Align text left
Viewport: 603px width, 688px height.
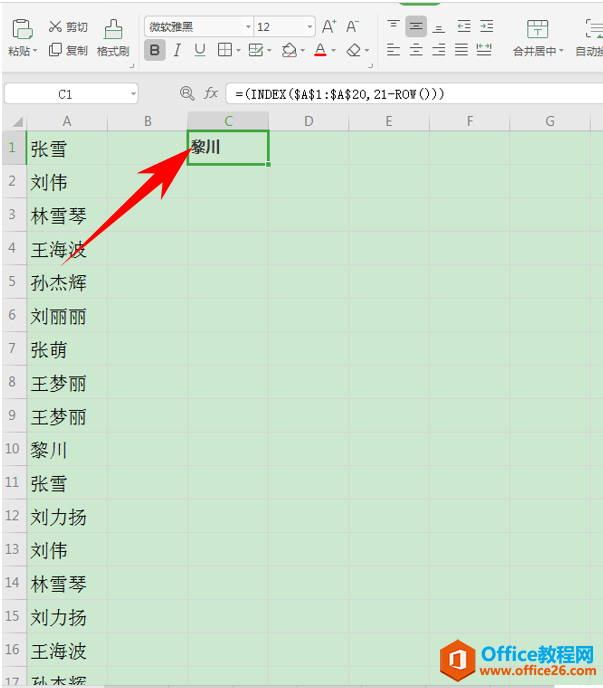(393, 50)
